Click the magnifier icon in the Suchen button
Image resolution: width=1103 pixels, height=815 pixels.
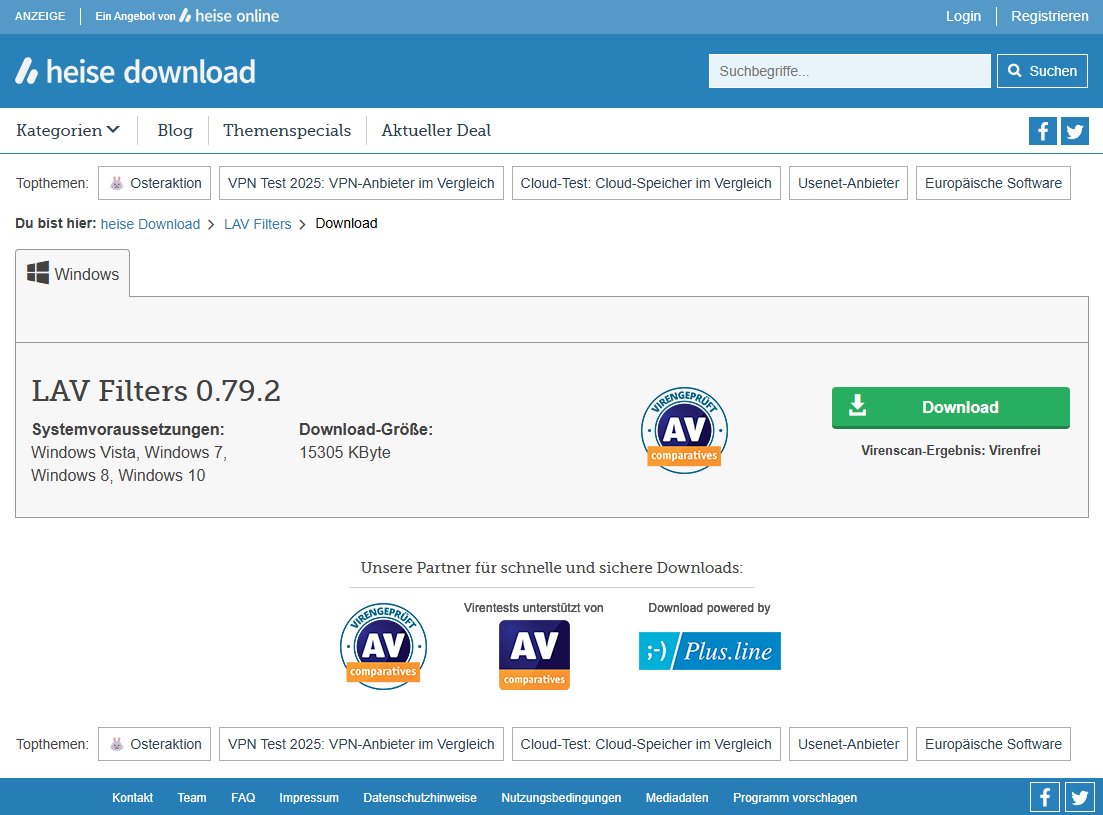point(1014,70)
